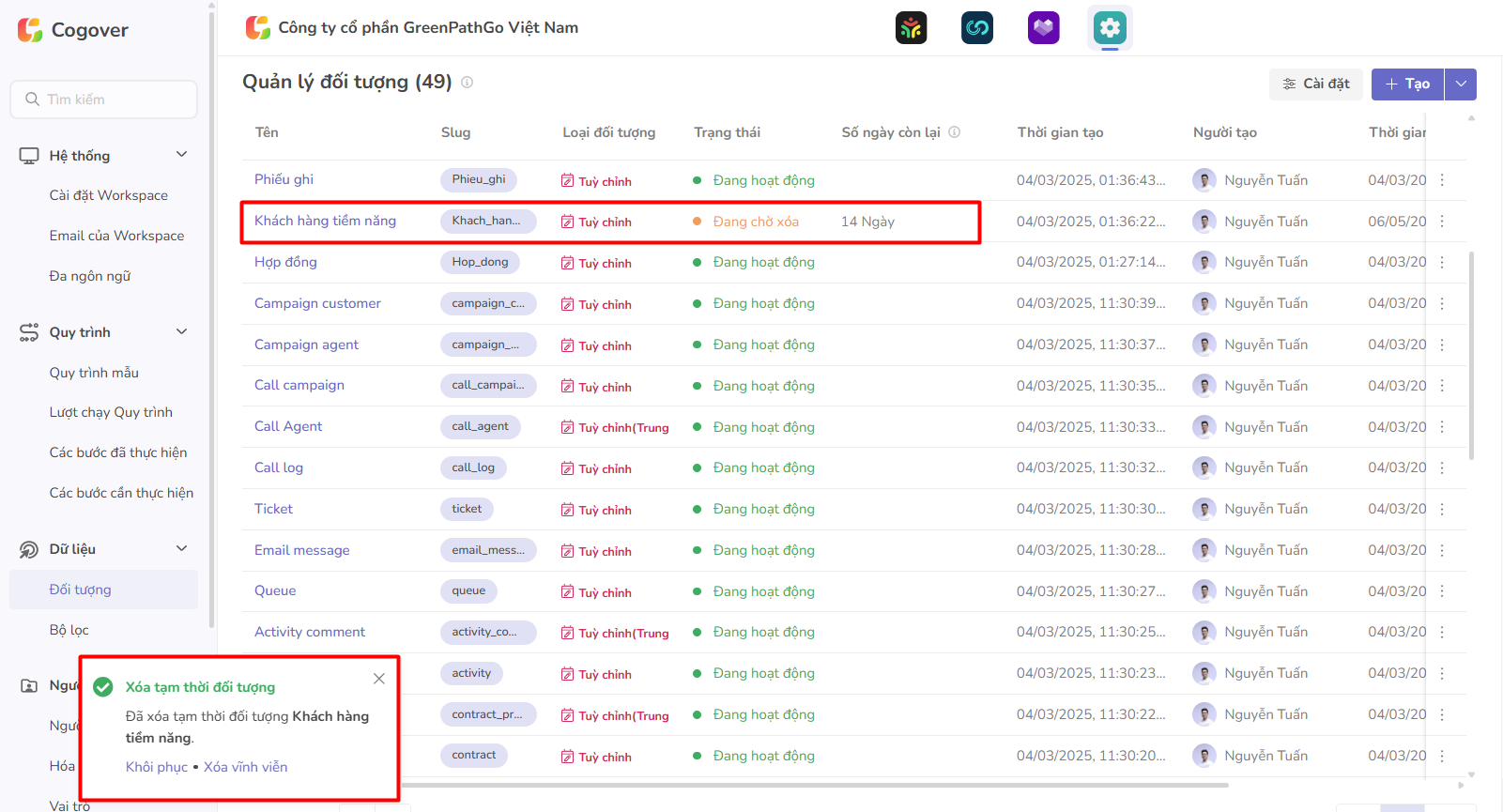Click Xóa vĩnh viễn link
This screenshot has width=1503, height=812.
[246, 767]
